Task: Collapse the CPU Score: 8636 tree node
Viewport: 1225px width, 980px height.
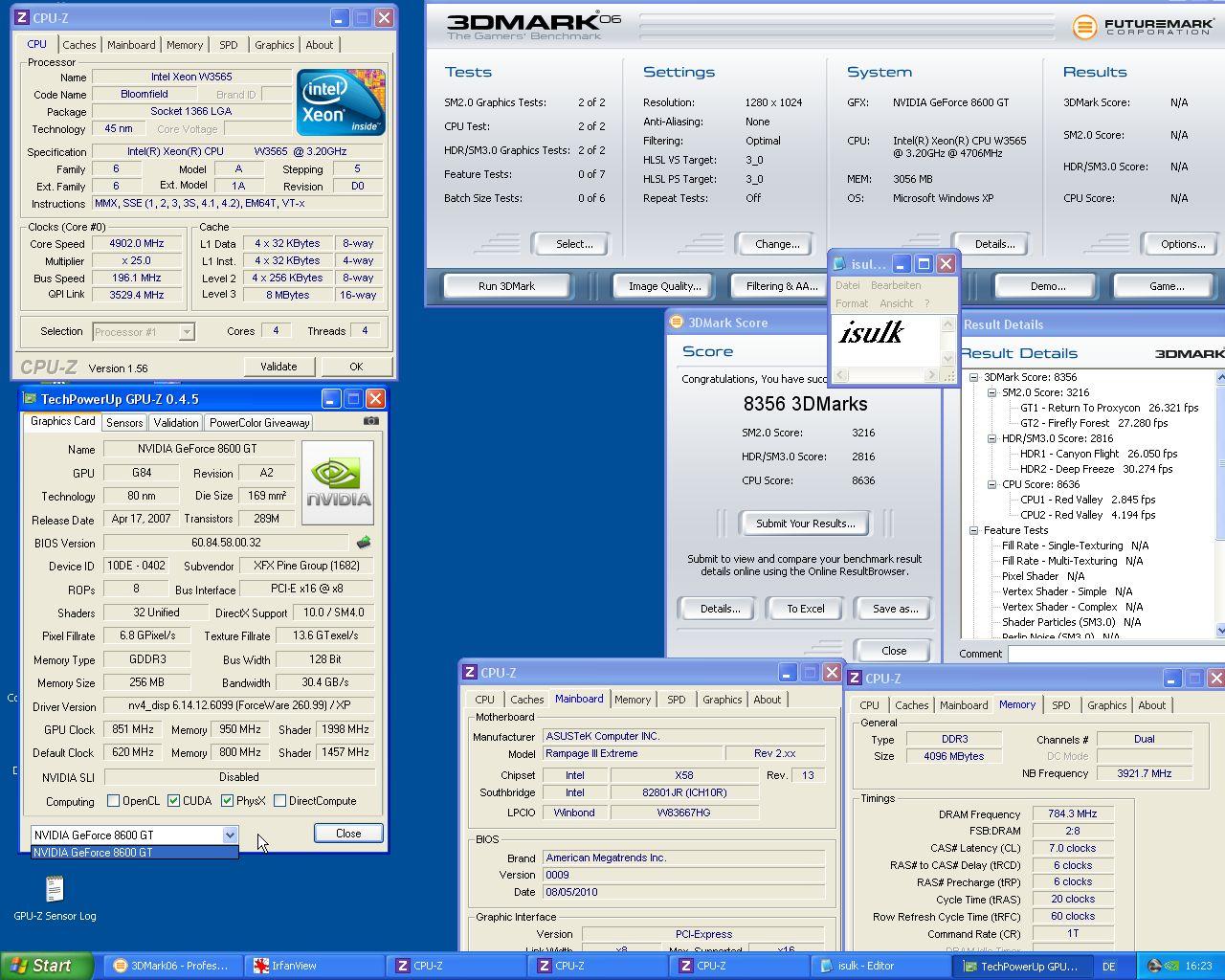Action: 991,484
